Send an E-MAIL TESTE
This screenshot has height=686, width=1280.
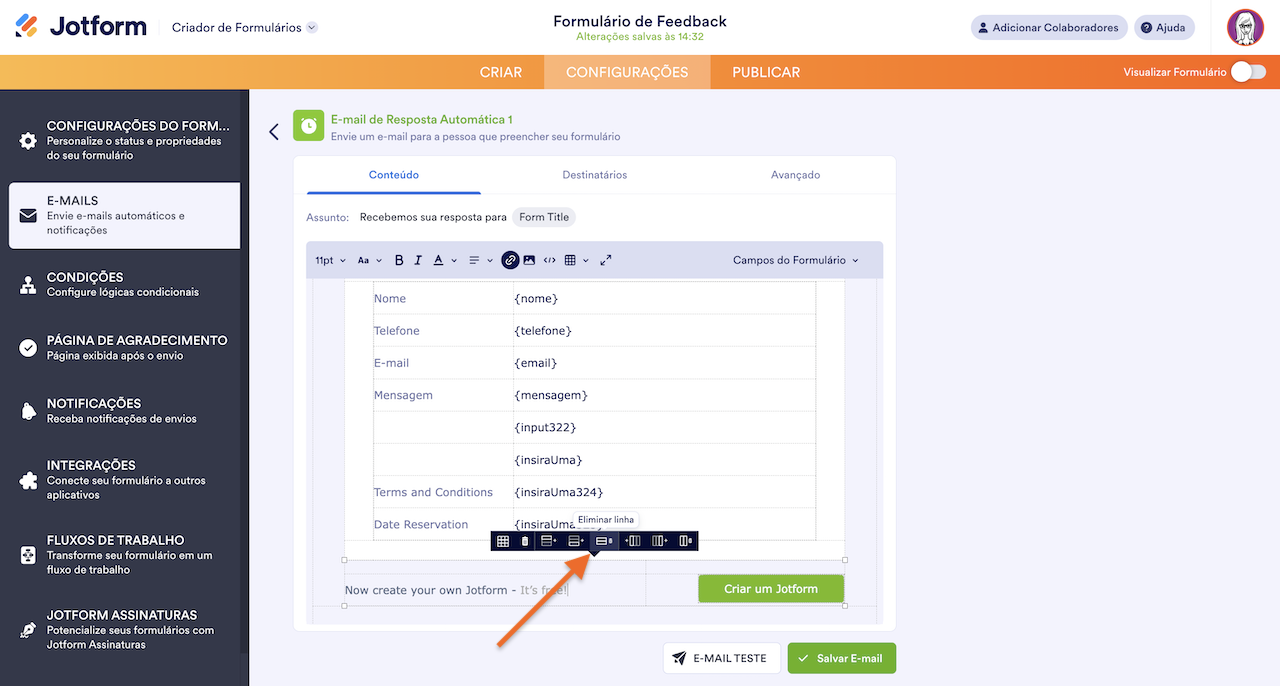722,658
